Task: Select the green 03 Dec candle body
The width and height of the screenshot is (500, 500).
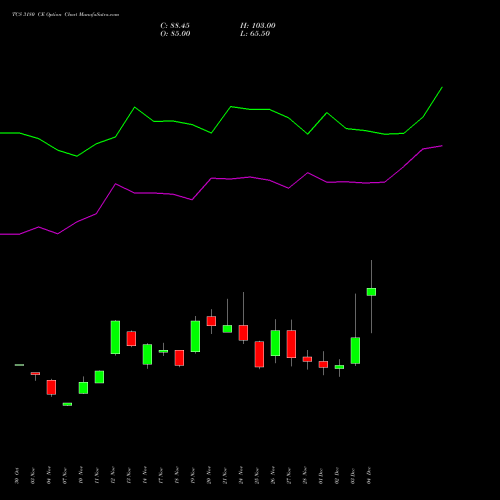Action: coord(355,351)
